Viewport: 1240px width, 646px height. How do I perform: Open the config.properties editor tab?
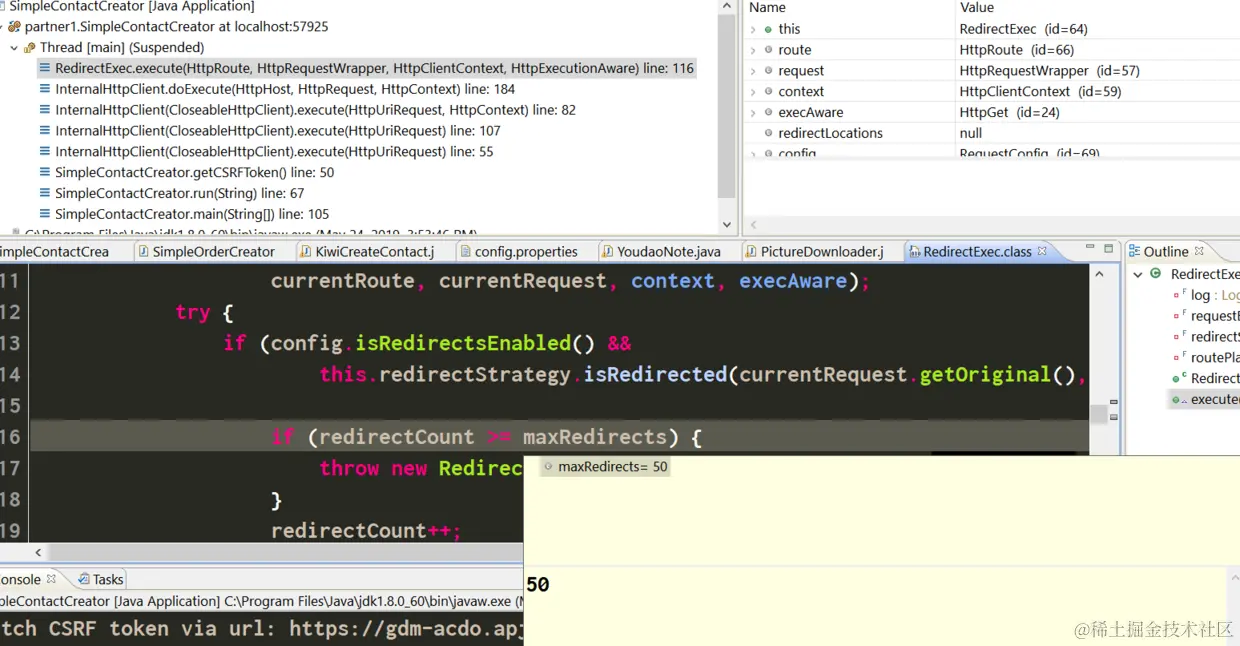click(x=517, y=252)
